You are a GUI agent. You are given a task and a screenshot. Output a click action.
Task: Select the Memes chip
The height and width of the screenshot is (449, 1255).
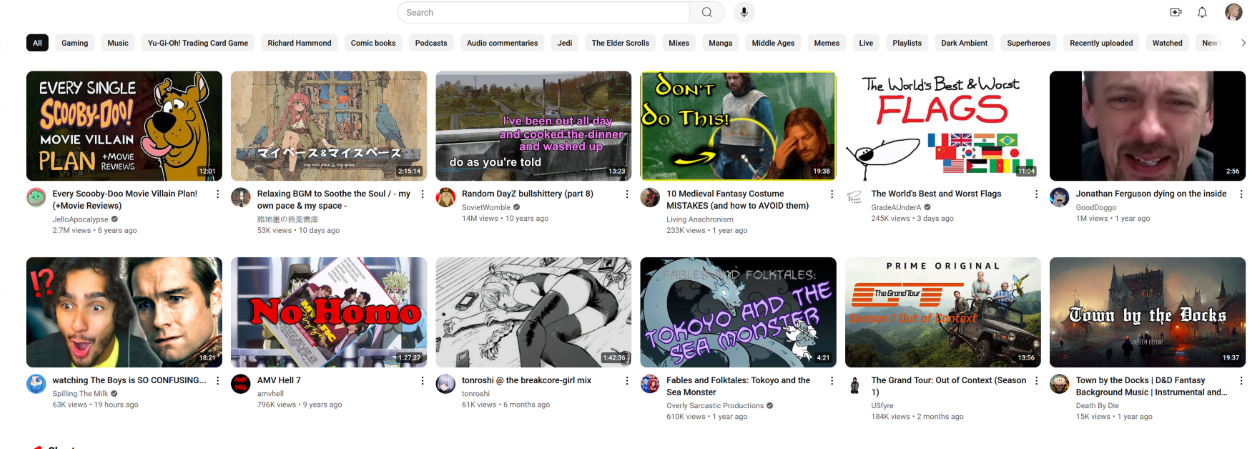(x=827, y=43)
